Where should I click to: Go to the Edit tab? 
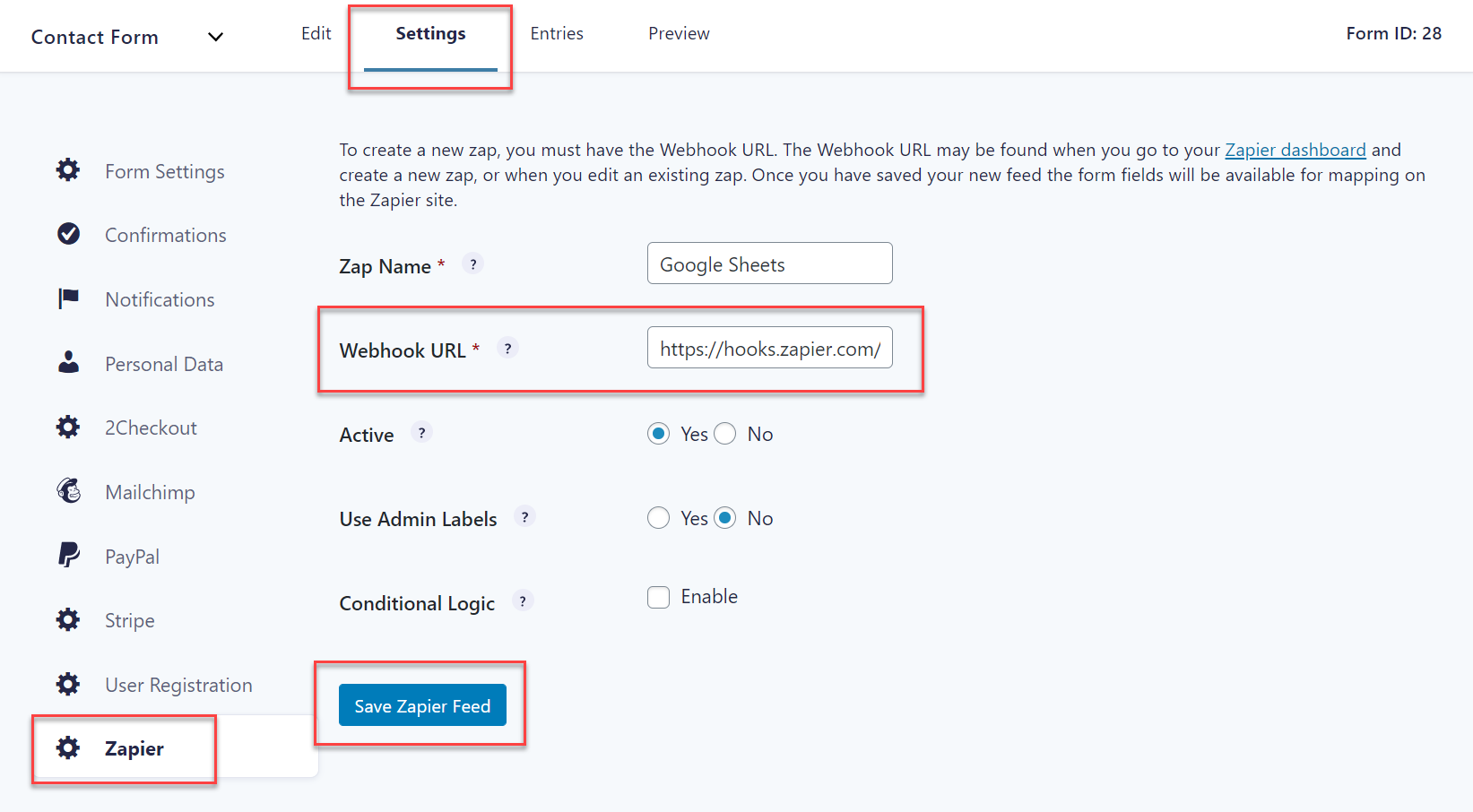point(316,34)
